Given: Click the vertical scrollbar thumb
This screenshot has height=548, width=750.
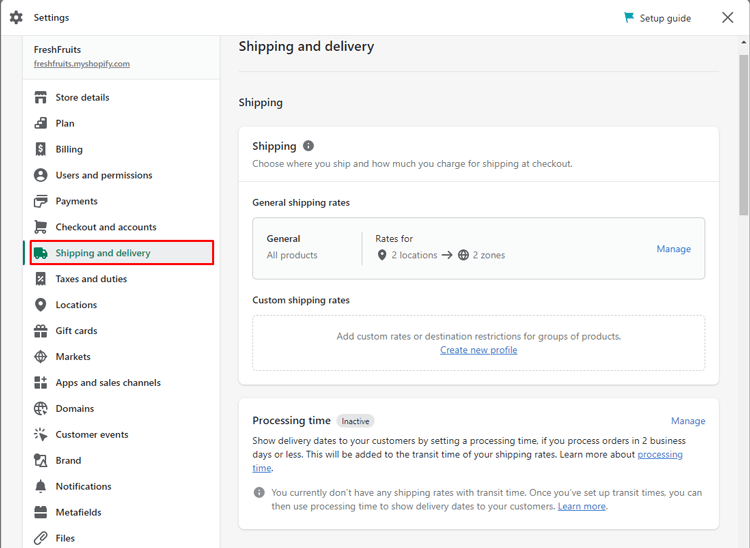Looking at the screenshot, I should coord(743,134).
